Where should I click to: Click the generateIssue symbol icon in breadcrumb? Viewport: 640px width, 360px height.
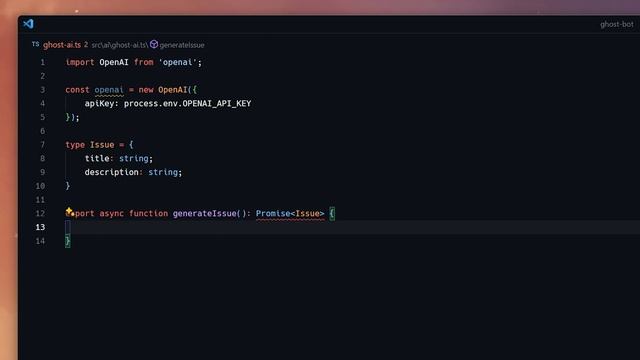[154, 44]
